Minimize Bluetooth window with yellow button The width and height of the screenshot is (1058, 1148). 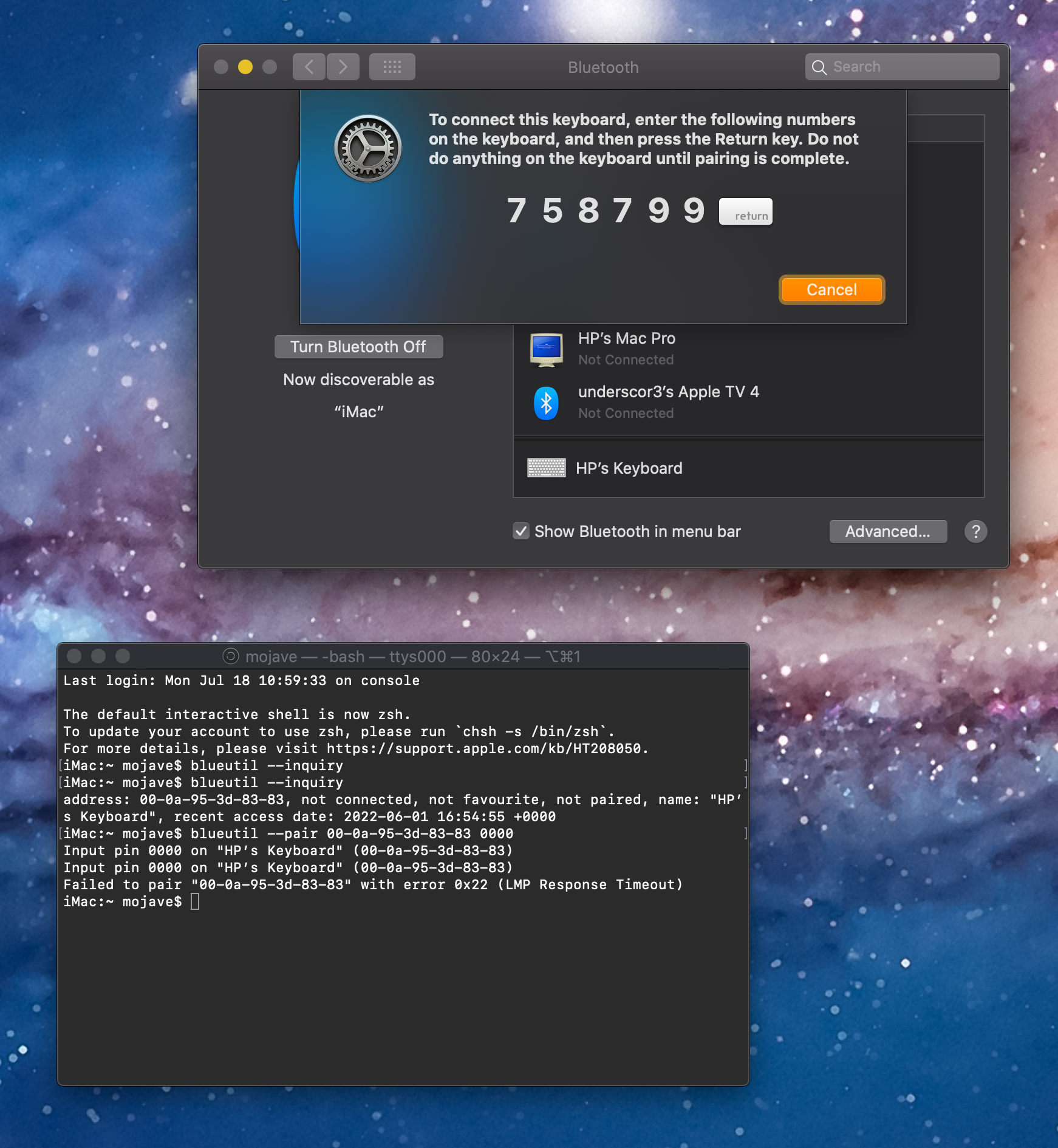(245, 67)
